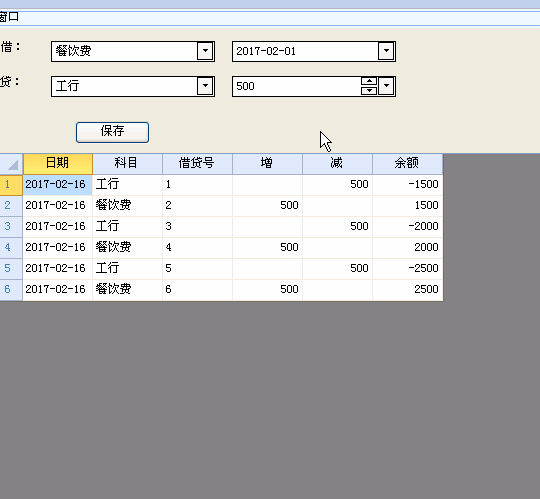Click the 减 column header
This screenshot has width=540, height=499.
[x=338, y=164]
